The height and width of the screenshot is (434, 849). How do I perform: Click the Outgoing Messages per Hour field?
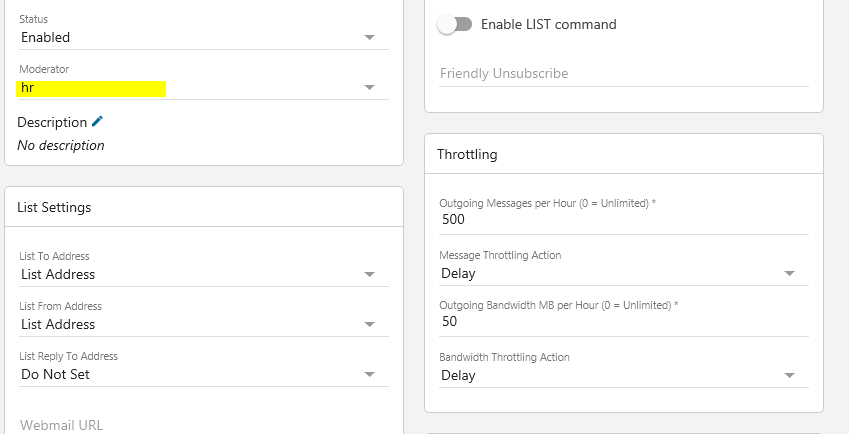pyautogui.click(x=622, y=220)
